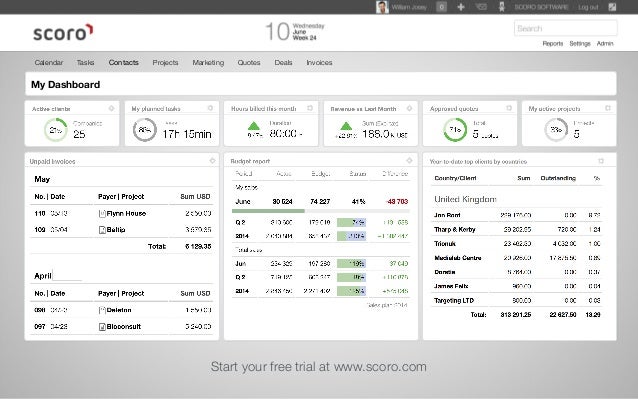Viewport: 638px width, 399px height.
Task: Open the Active clients widget settings icon
Action: [111, 108]
